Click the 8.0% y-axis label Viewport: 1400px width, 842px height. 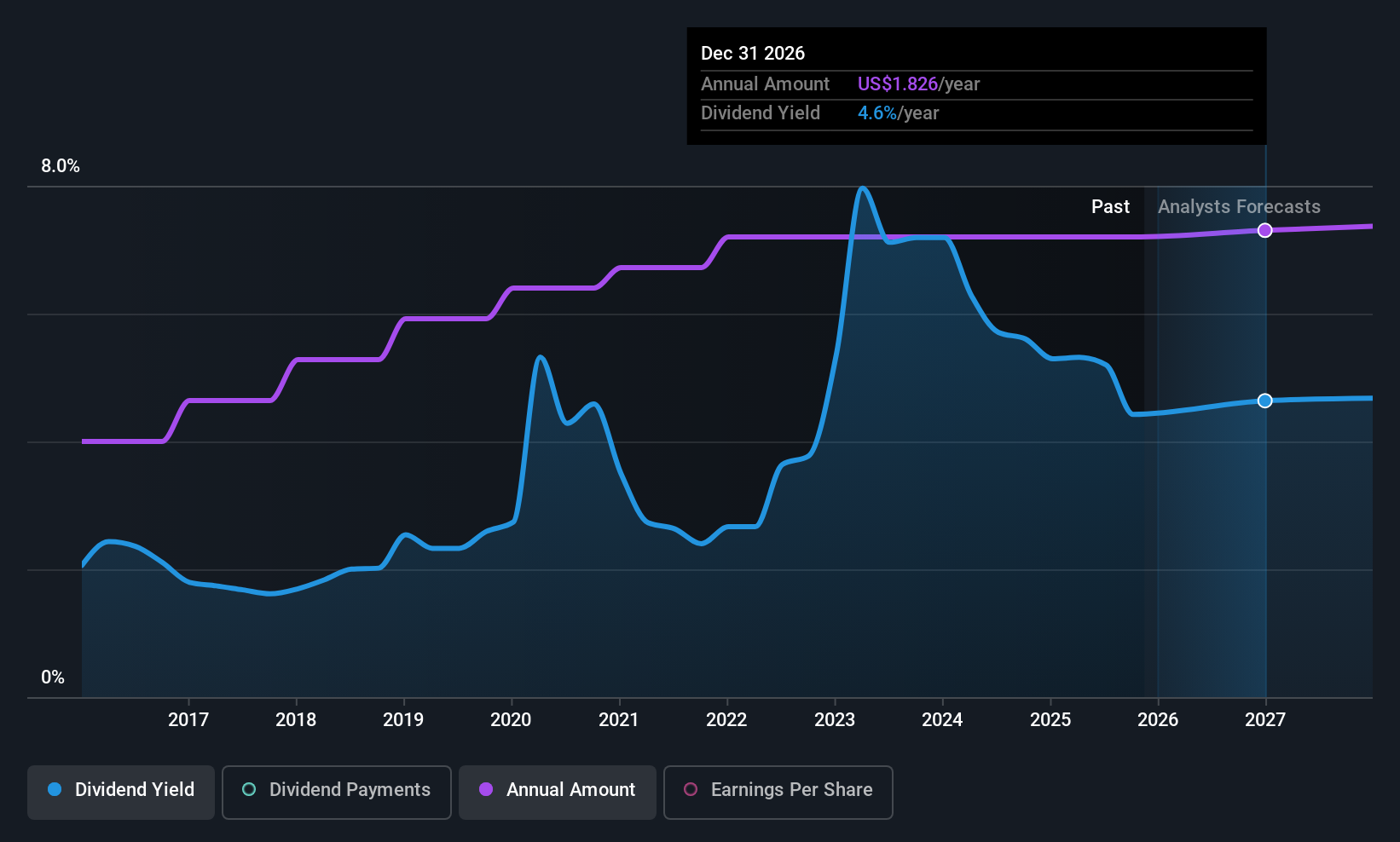pos(61,166)
